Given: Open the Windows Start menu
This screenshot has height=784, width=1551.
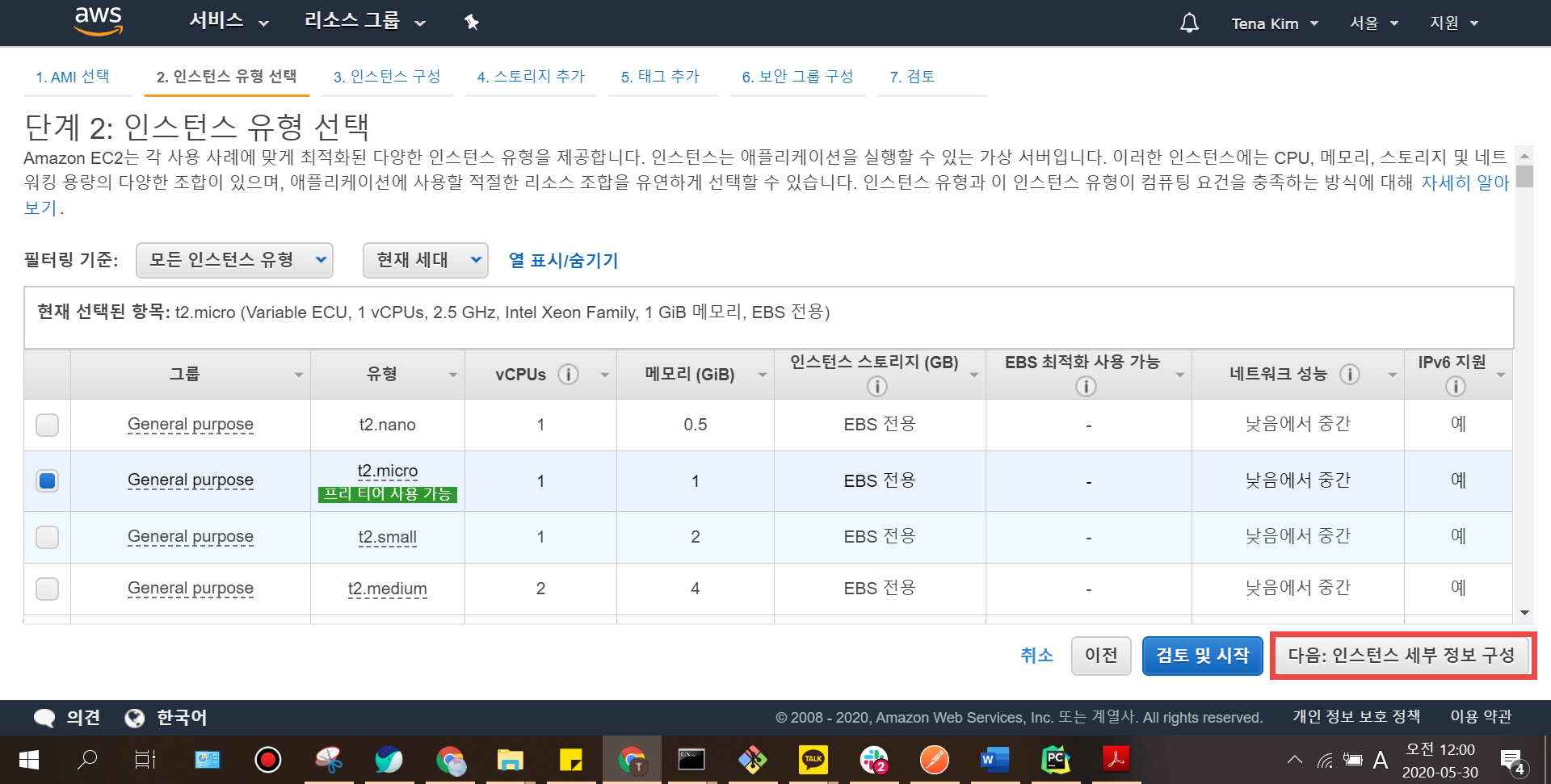Looking at the screenshot, I should (29, 760).
